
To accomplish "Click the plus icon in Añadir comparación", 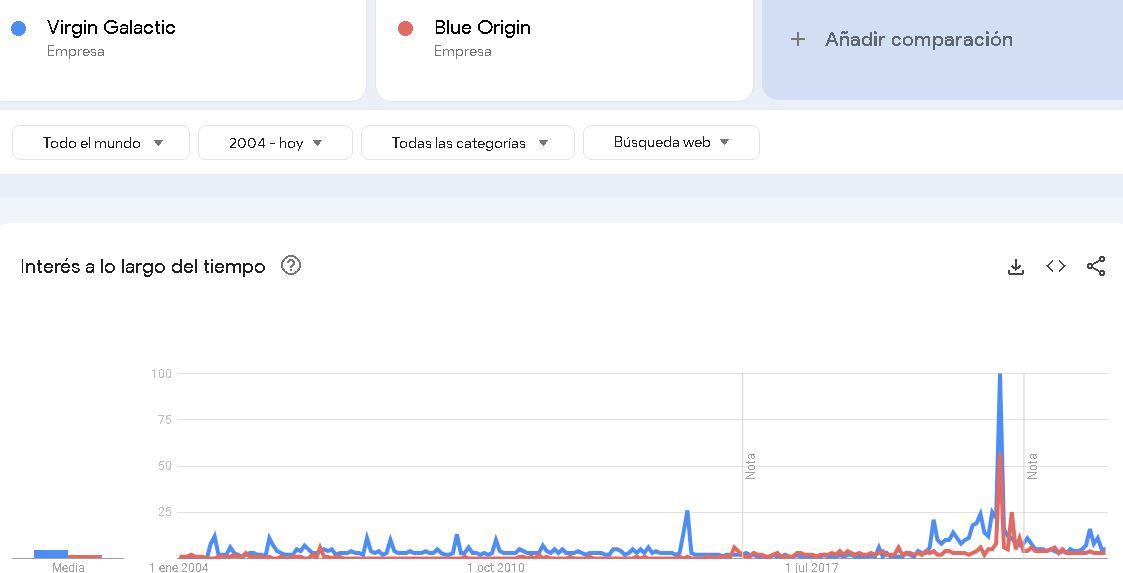I will pyautogui.click(x=797, y=39).
